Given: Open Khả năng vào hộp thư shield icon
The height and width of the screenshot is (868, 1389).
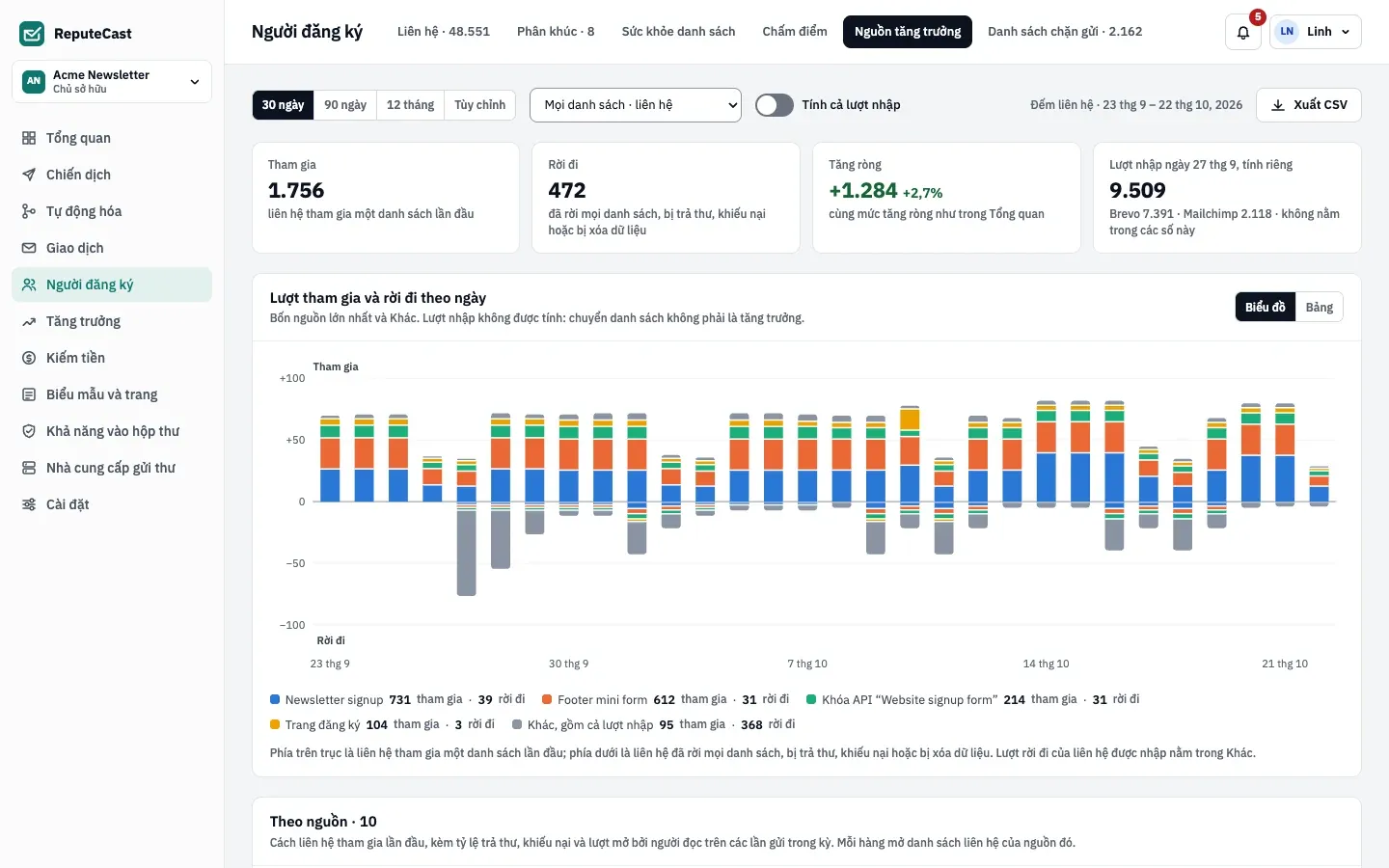Looking at the screenshot, I should point(29,431).
